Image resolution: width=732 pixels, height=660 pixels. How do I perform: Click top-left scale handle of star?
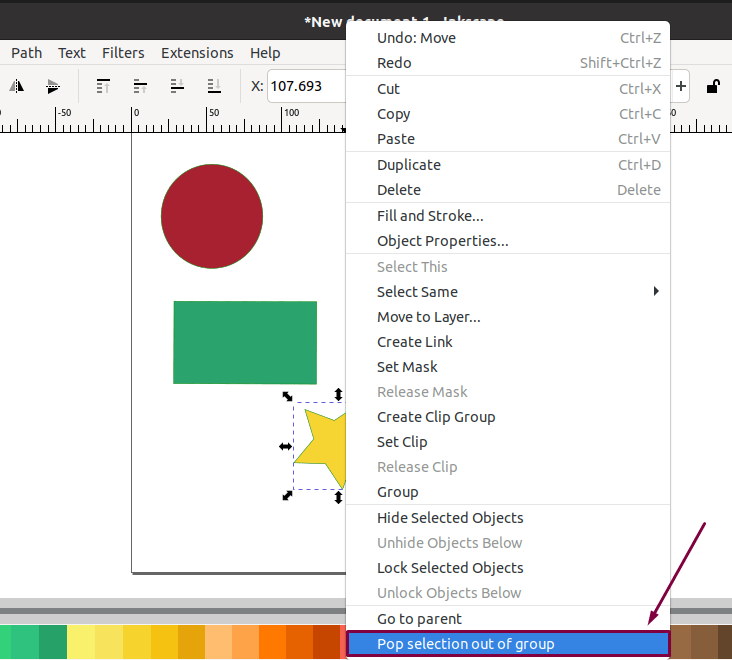tap(288, 396)
